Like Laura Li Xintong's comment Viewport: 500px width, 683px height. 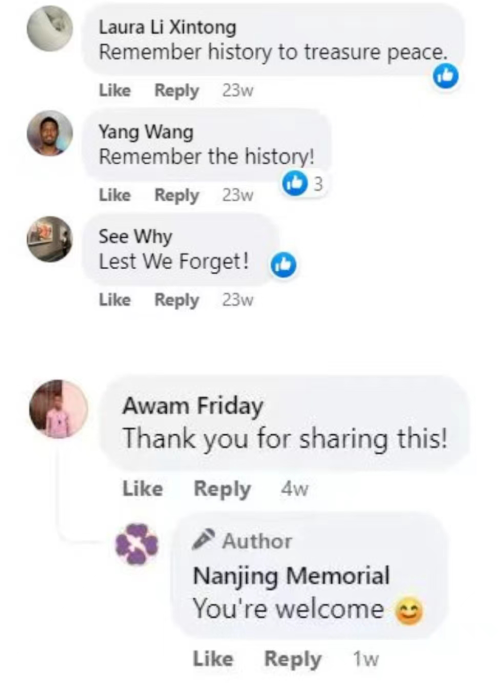[115, 91]
